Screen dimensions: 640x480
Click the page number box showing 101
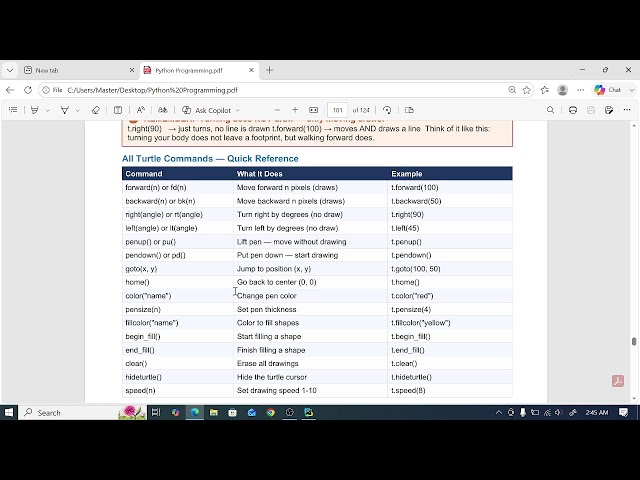(x=338, y=110)
